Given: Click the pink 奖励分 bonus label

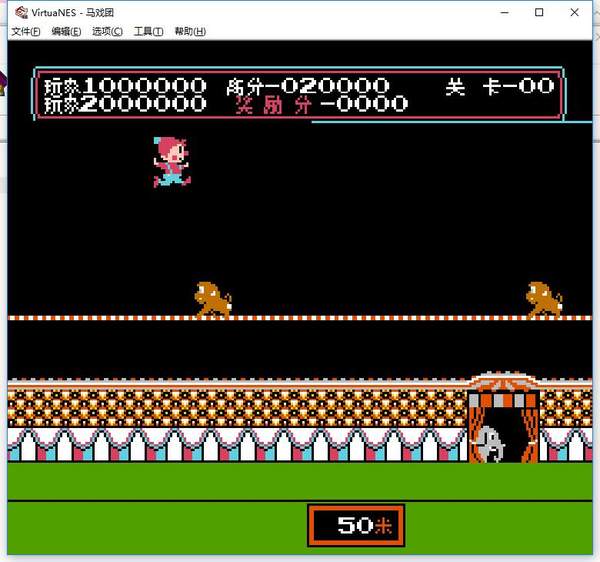Looking at the screenshot, I should coord(274,104).
